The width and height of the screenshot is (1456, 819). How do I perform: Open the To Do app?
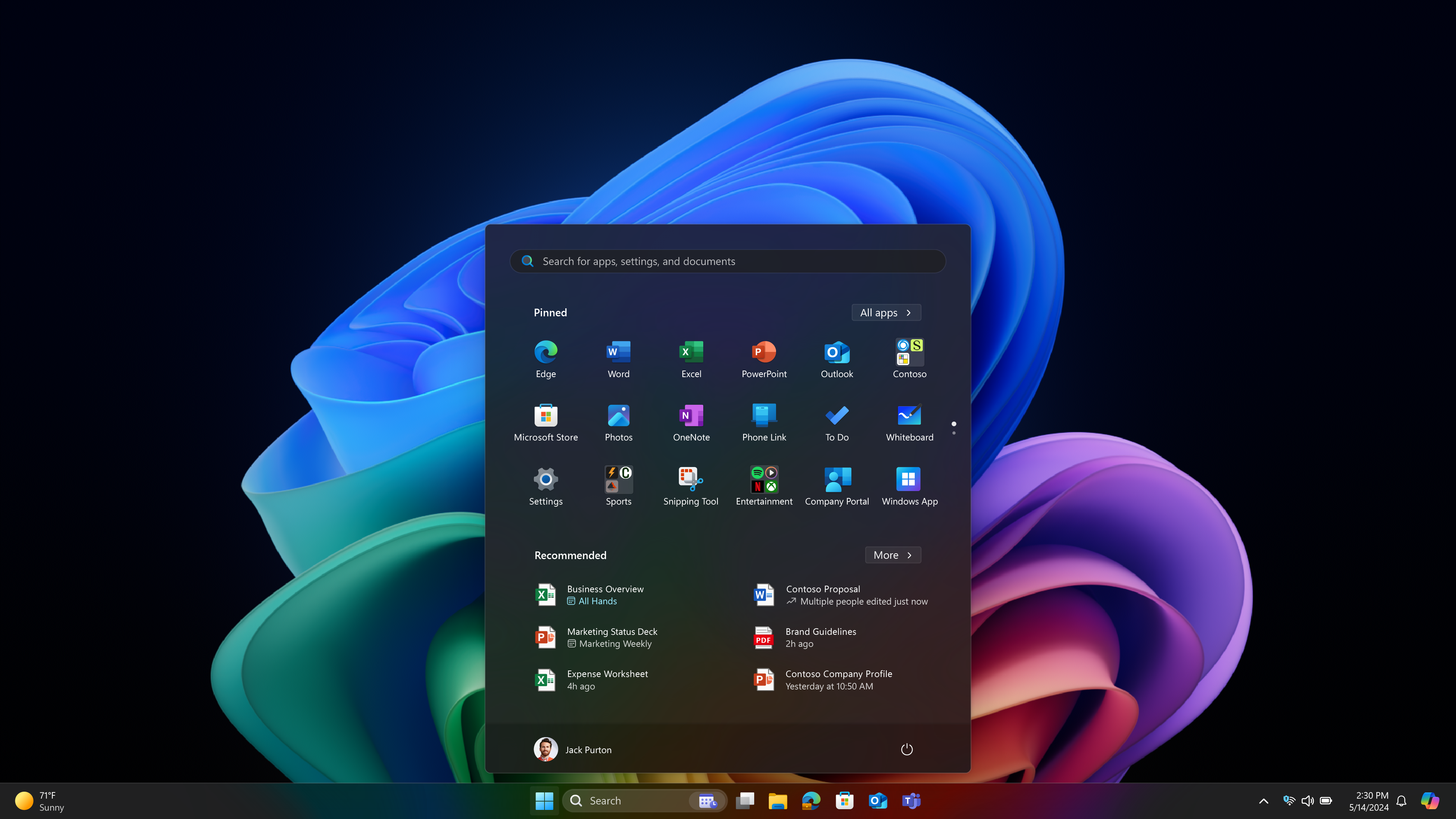click(837, 423)
